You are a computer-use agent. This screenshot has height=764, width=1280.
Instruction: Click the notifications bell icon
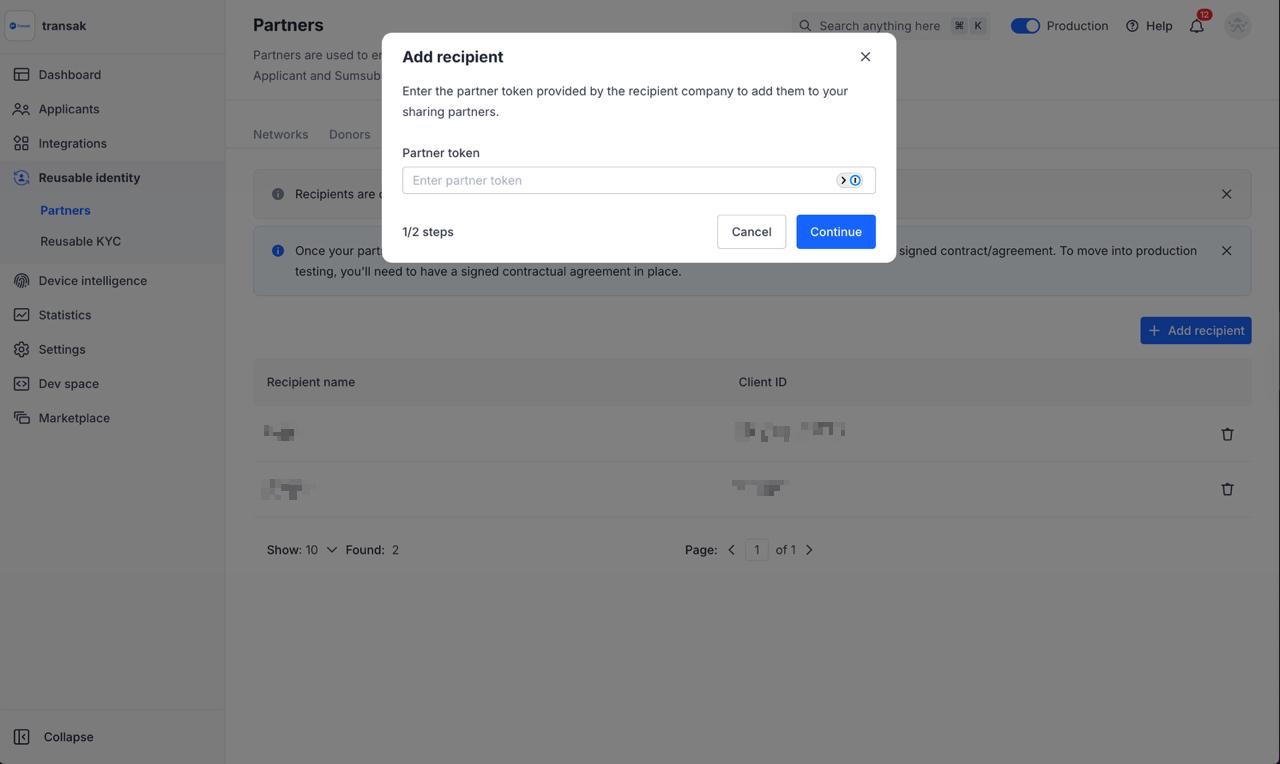click(x=1196, y=26)
